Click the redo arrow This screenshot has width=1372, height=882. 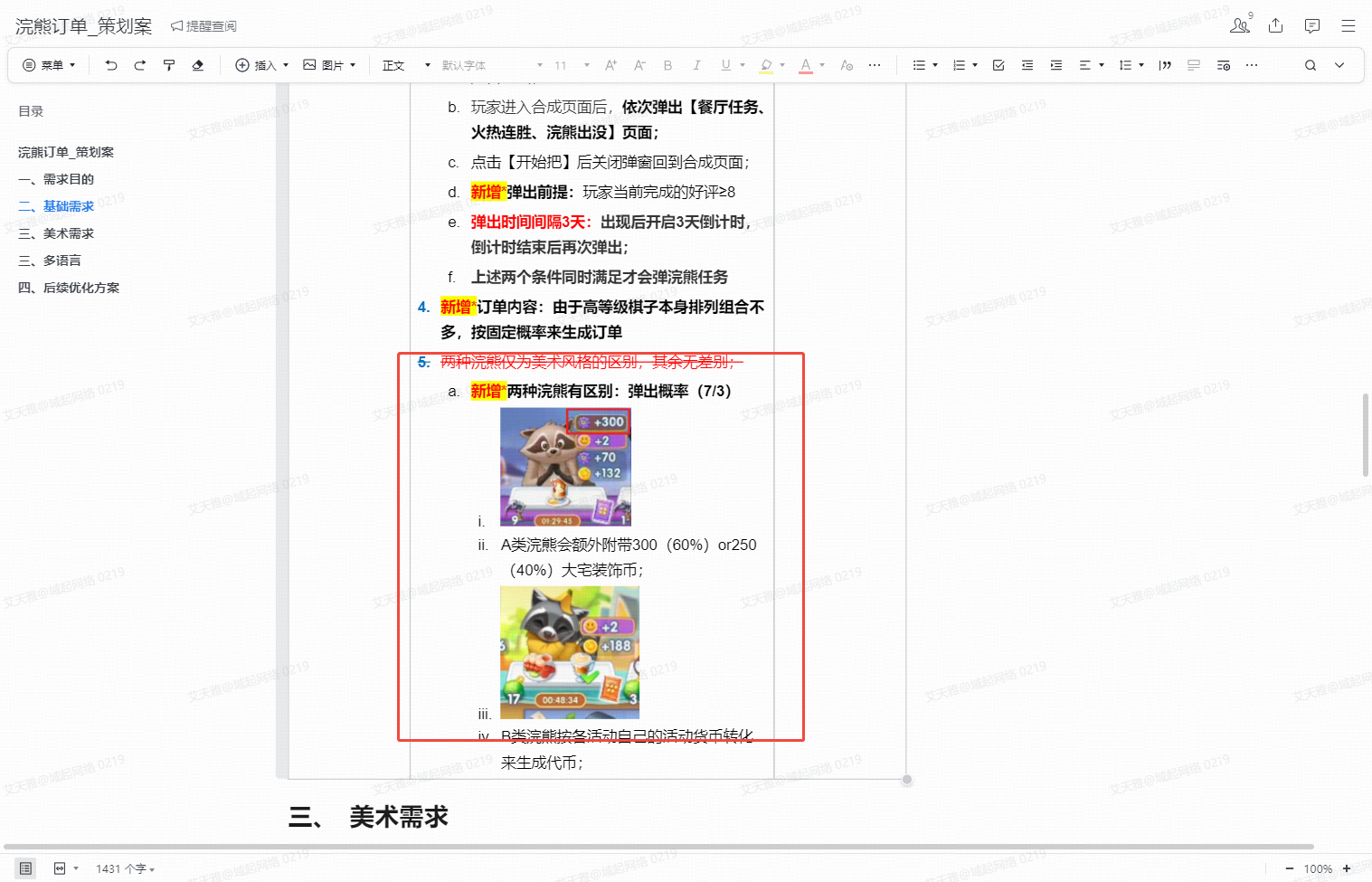(139, 64)
